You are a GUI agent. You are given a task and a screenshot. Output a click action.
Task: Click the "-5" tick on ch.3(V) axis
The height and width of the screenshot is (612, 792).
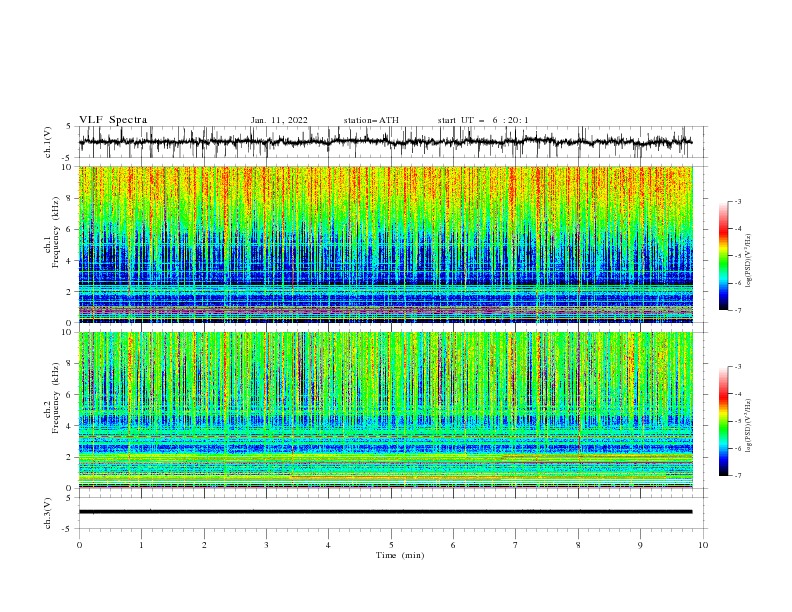pyautogui.click(x=68, y=529)
